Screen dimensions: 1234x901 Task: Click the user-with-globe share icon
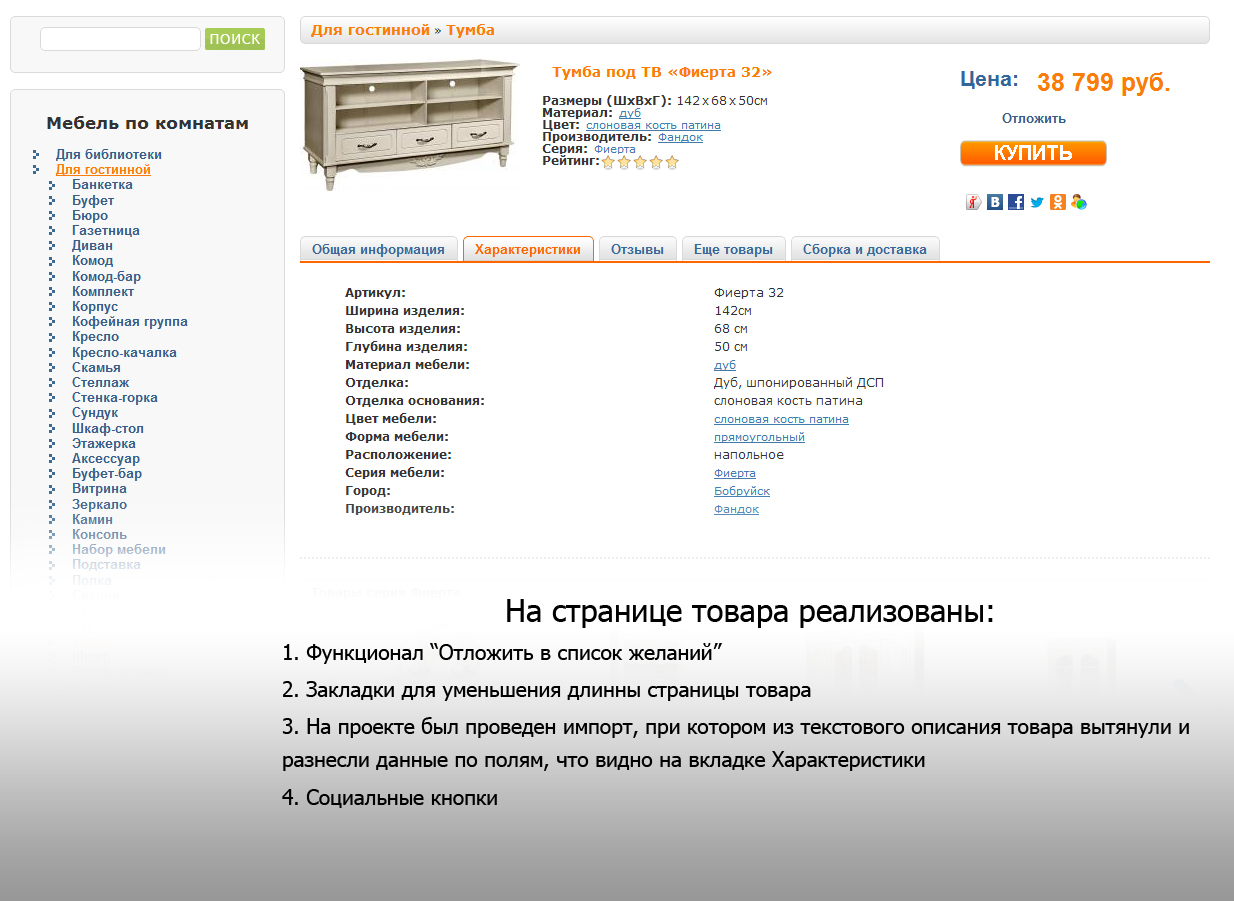tap(1079, 202)
